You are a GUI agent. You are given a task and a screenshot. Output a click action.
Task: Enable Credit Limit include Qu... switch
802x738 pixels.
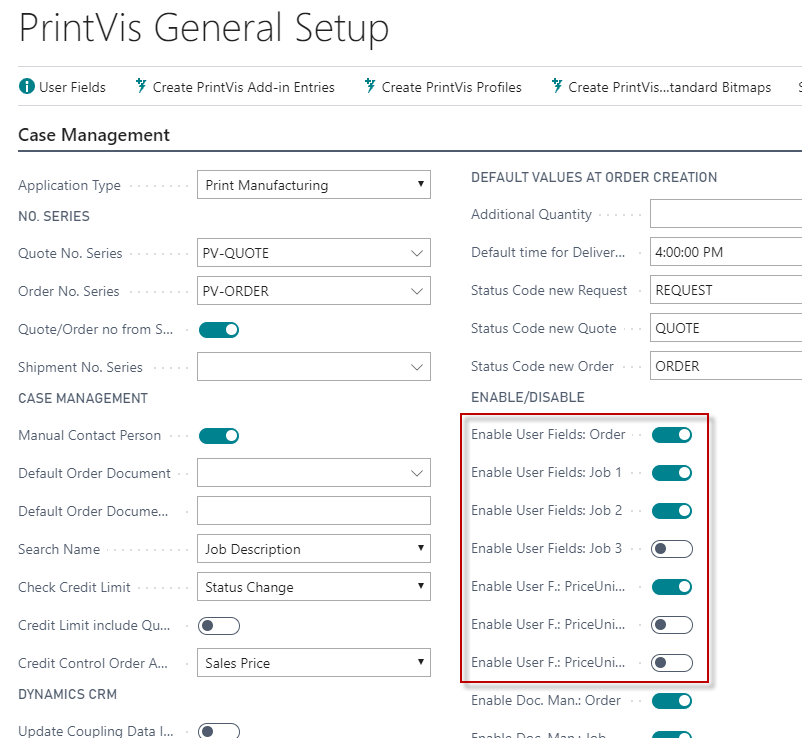pyautogui.click(x=219, y=625)
